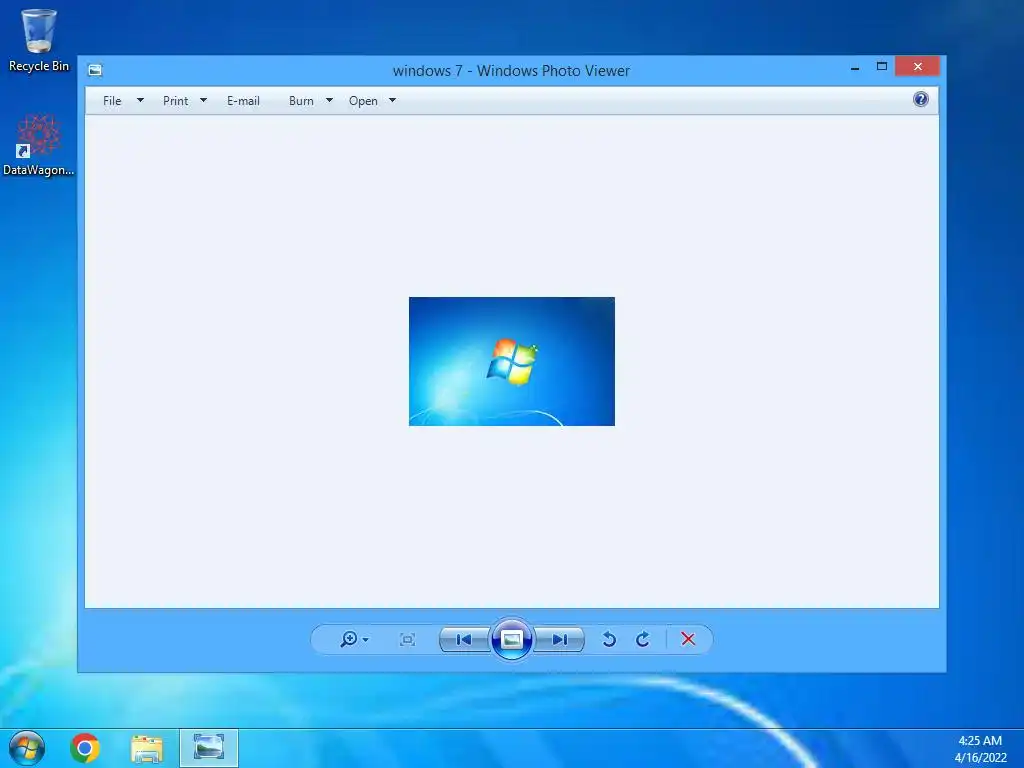Close the Windows Photo Viewer window
1024x768 pixels.
coord(918,67)
